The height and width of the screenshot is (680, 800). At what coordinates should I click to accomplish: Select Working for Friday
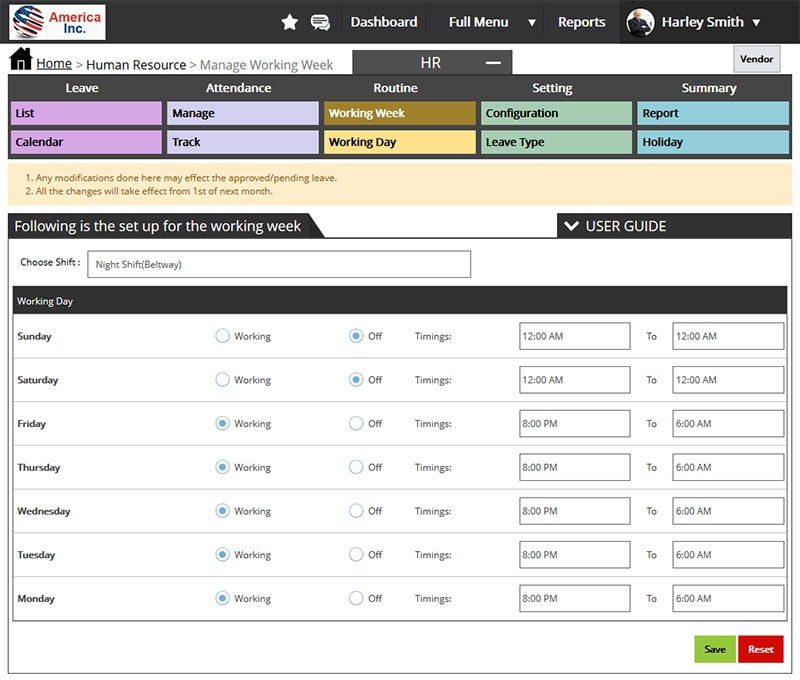(x=222, y=423)
